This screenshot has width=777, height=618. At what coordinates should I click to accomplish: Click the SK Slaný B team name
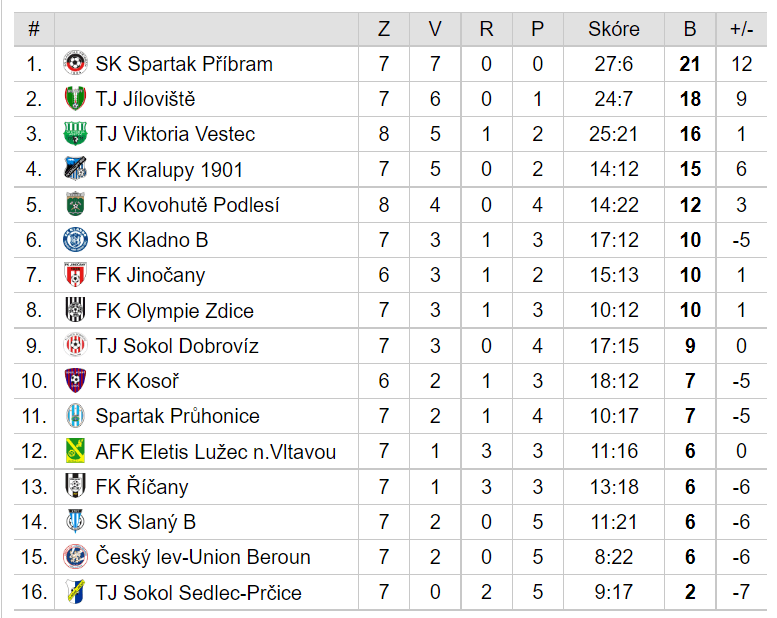pyautogui.click(x=146, y=522)
